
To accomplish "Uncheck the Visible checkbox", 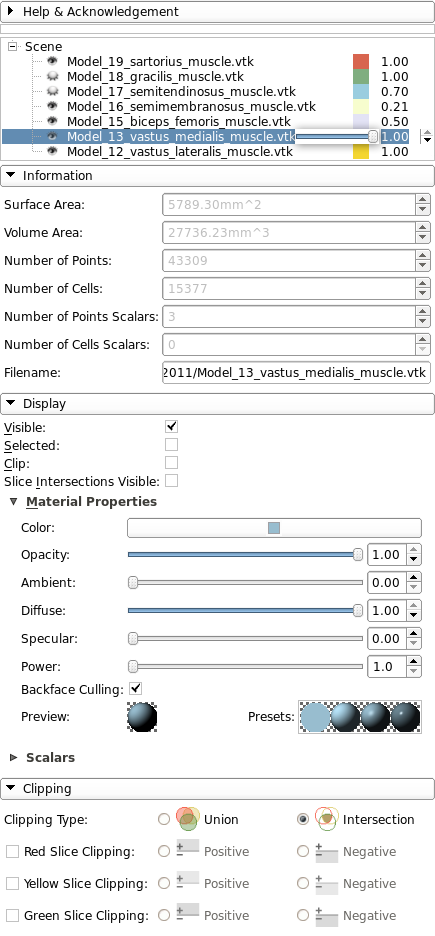I will (172, 427).
